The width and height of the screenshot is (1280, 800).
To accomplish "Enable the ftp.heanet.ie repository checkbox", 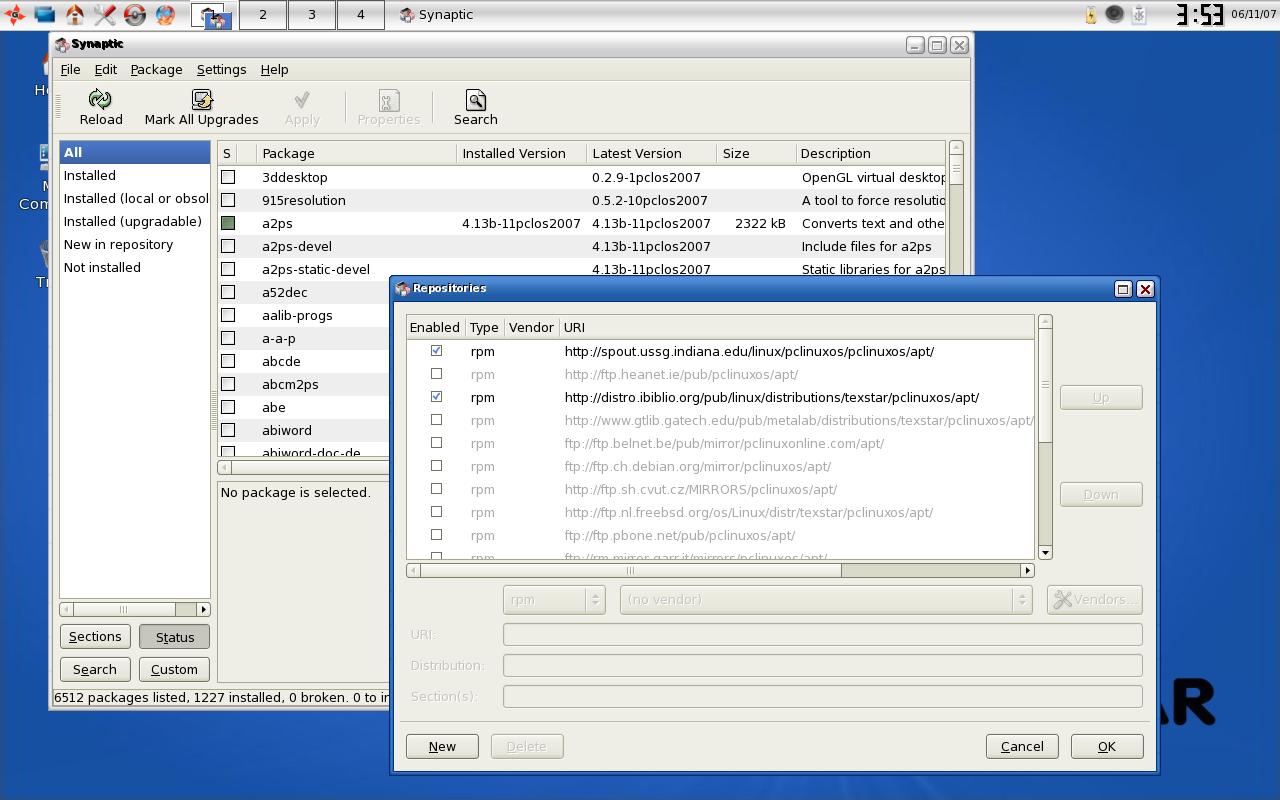I will click(x=436, y=374).
